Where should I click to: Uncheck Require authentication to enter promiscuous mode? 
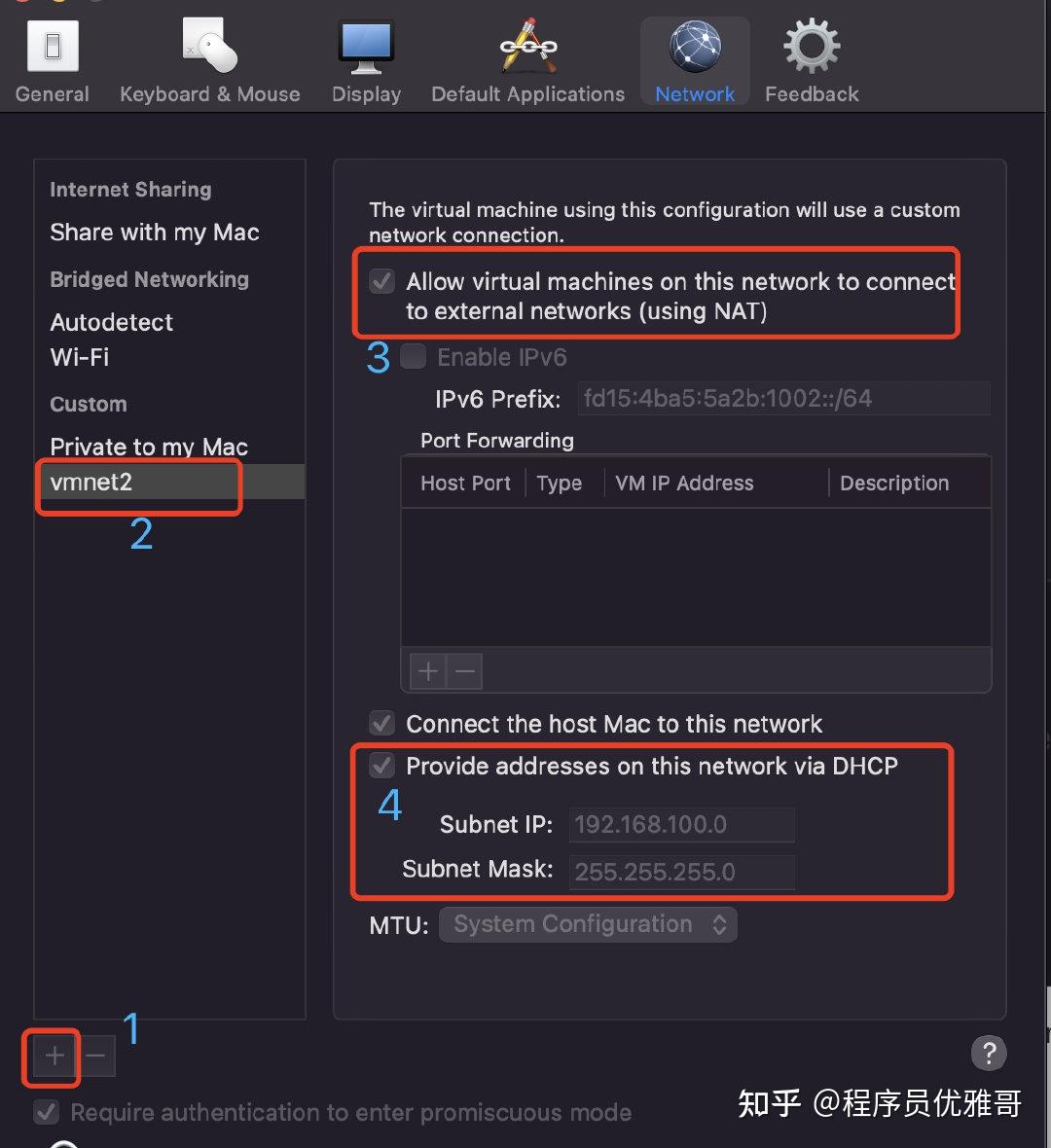[x=46, y=1112]
